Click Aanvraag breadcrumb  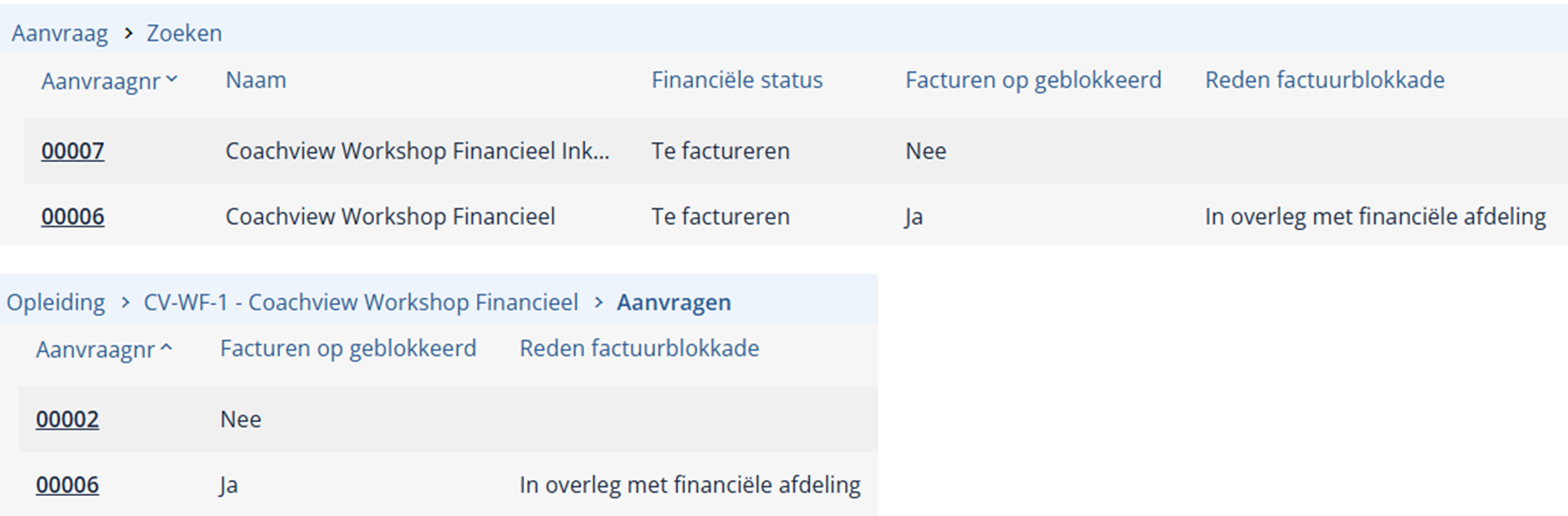59,33
